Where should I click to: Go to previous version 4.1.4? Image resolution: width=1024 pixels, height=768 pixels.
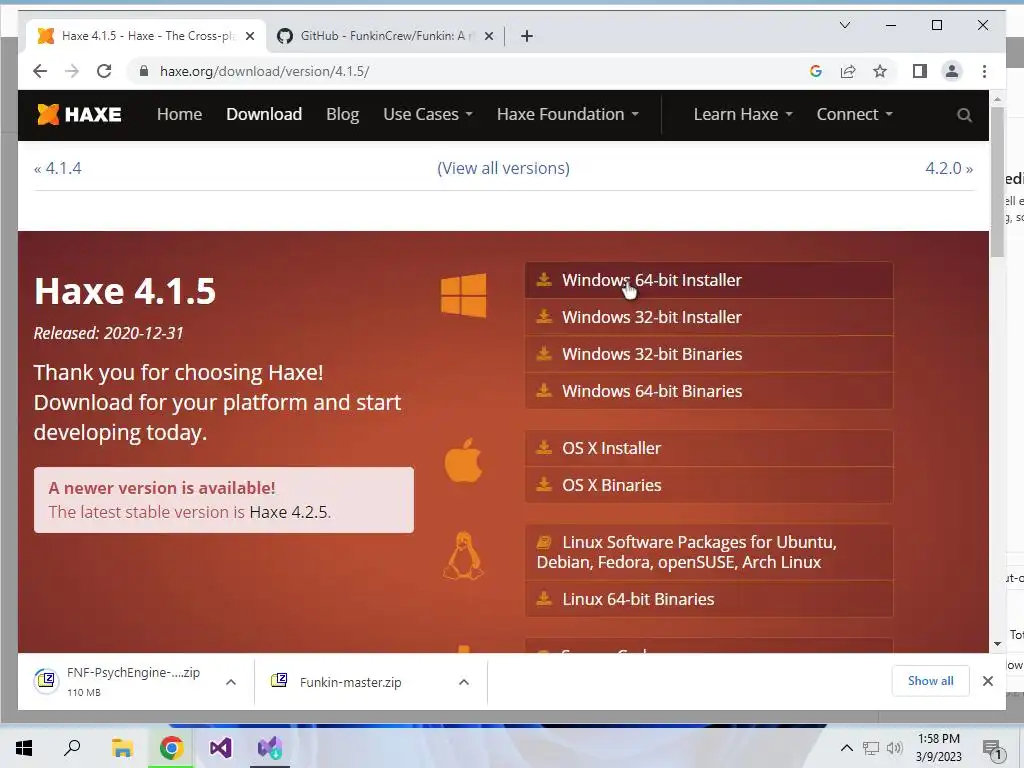point(58,168)
